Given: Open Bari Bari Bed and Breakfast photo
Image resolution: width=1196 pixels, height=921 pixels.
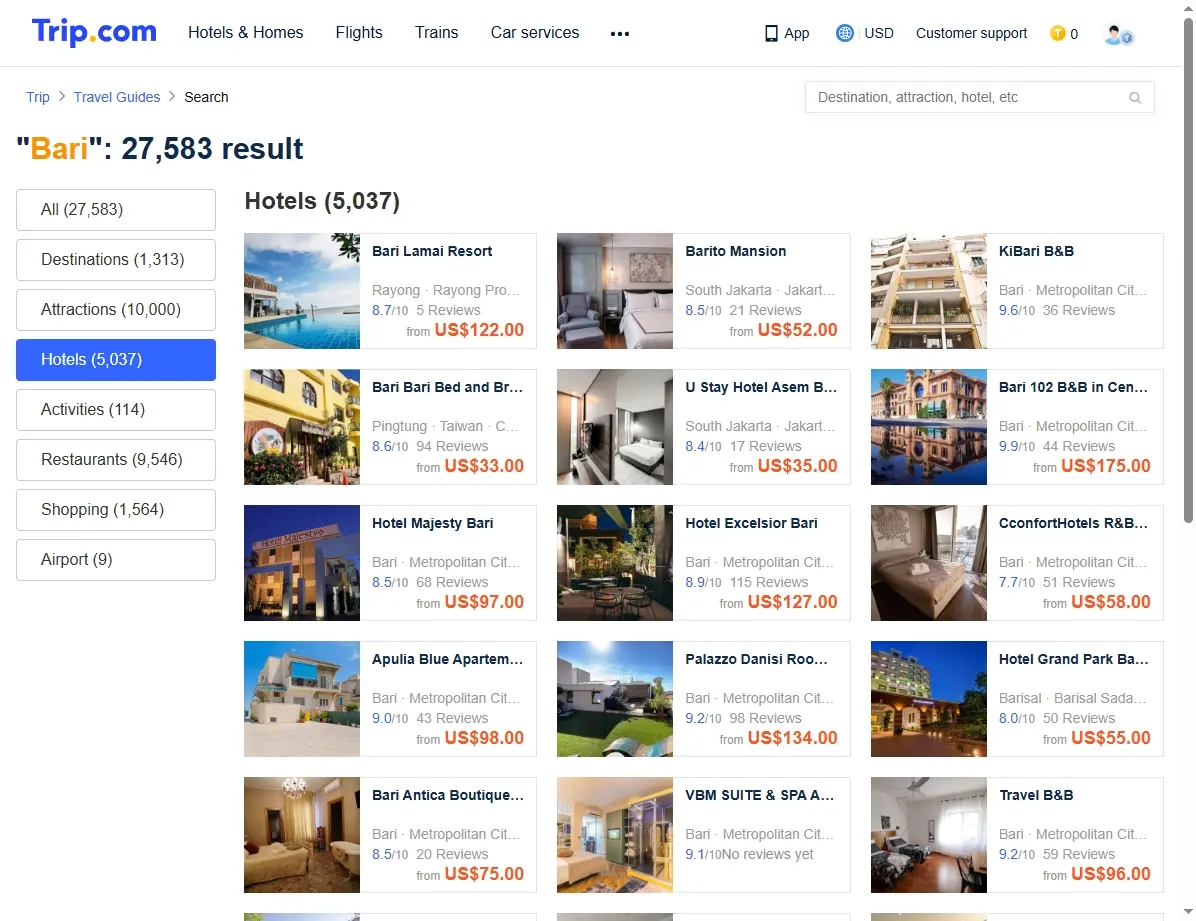Looking at the screenshot, I should pos(302,427).
